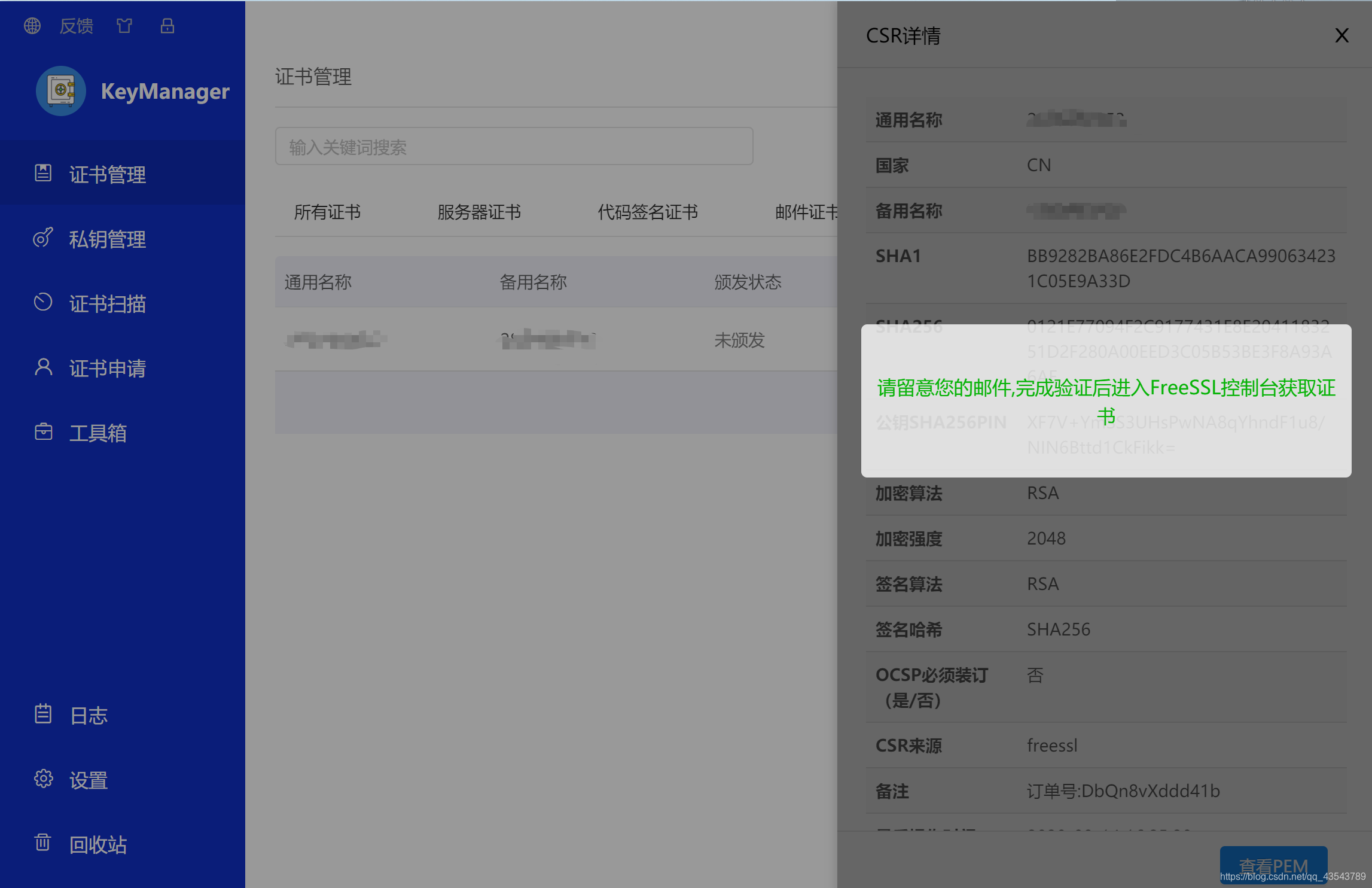1372x888 pixels.
Task: Click the 回收站 trash icon
Action: click(x=43, y=844)
